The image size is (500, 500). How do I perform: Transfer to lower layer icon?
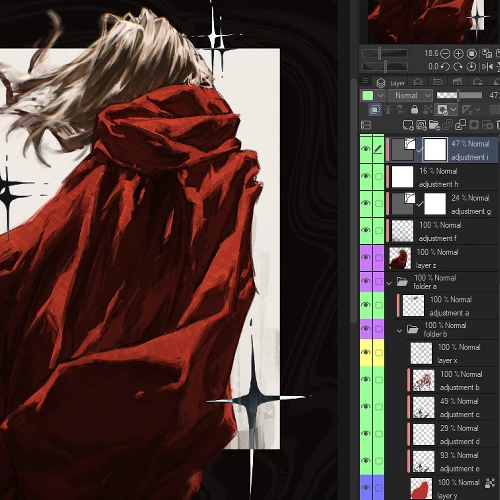[x=447, y=125]
